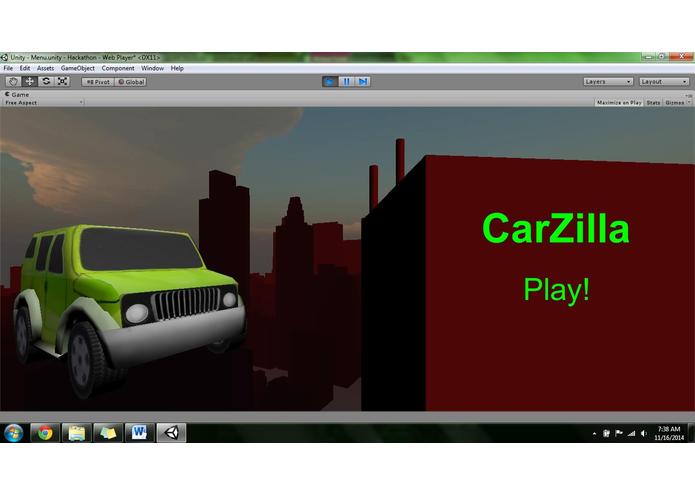Open the Help menu
This screenshot has width=695, height=494.
tap(177, 68)
